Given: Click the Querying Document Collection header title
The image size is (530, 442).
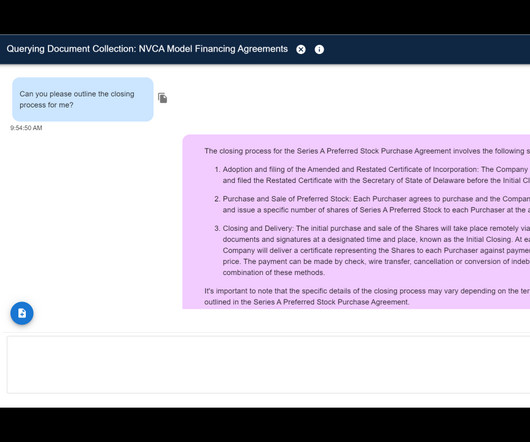Looking at the screenshot, I should click(x=147, y=49).
